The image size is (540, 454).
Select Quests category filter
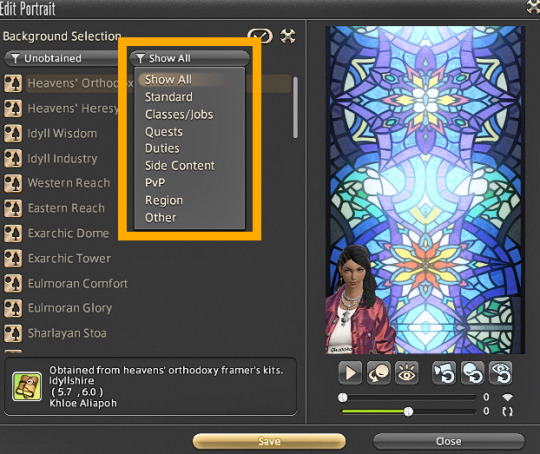coord(164,131)
